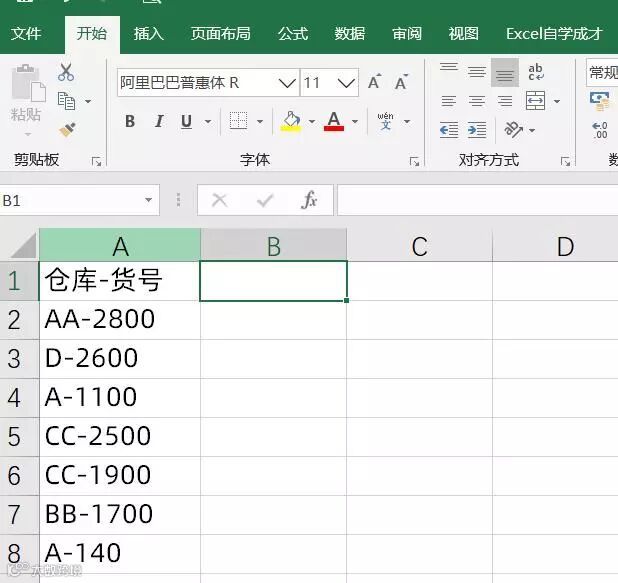Click the formula bar confirm checkmark

265,200
